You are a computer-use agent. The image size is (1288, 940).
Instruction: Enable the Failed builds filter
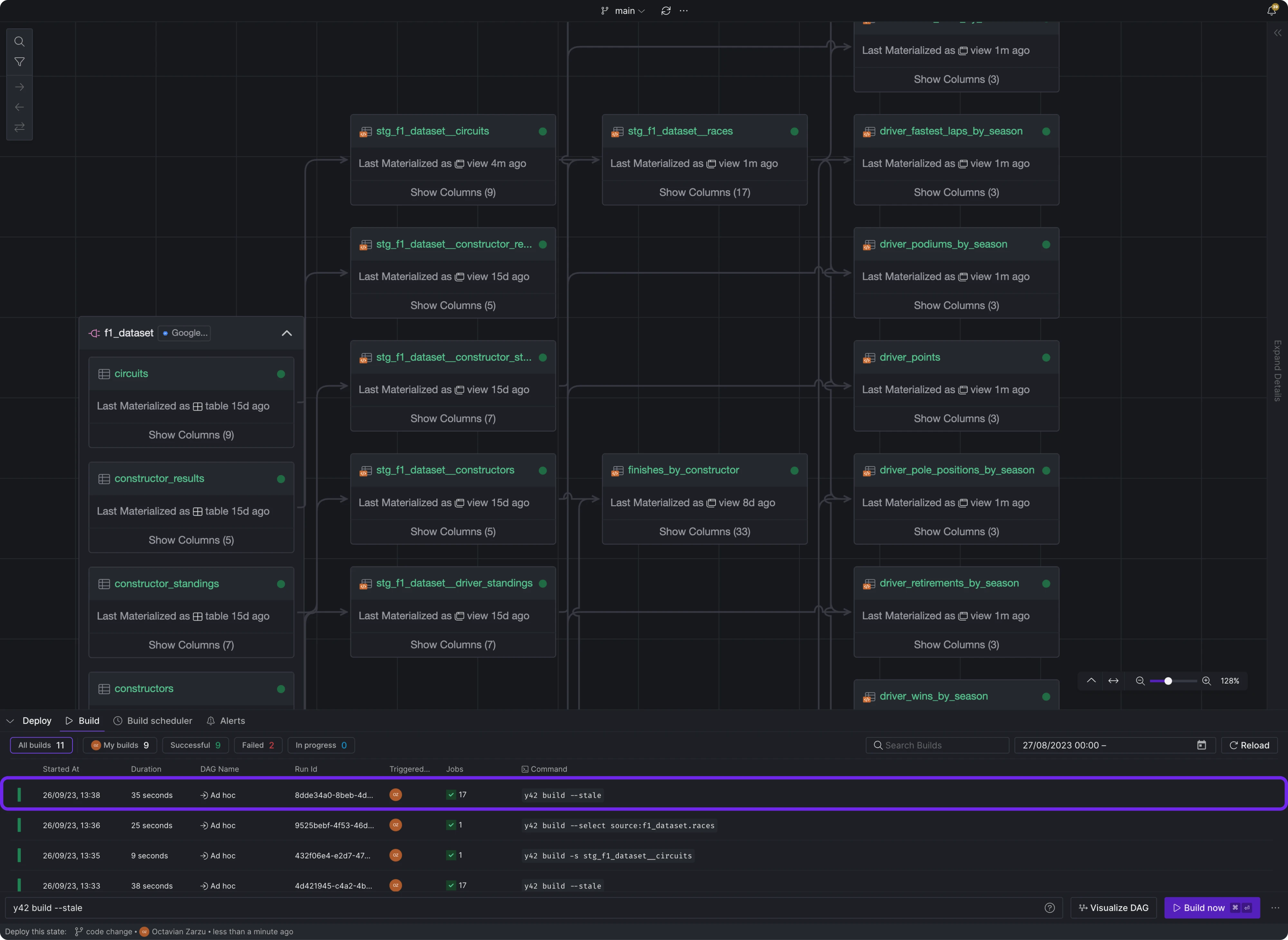(x=258, y=745)
